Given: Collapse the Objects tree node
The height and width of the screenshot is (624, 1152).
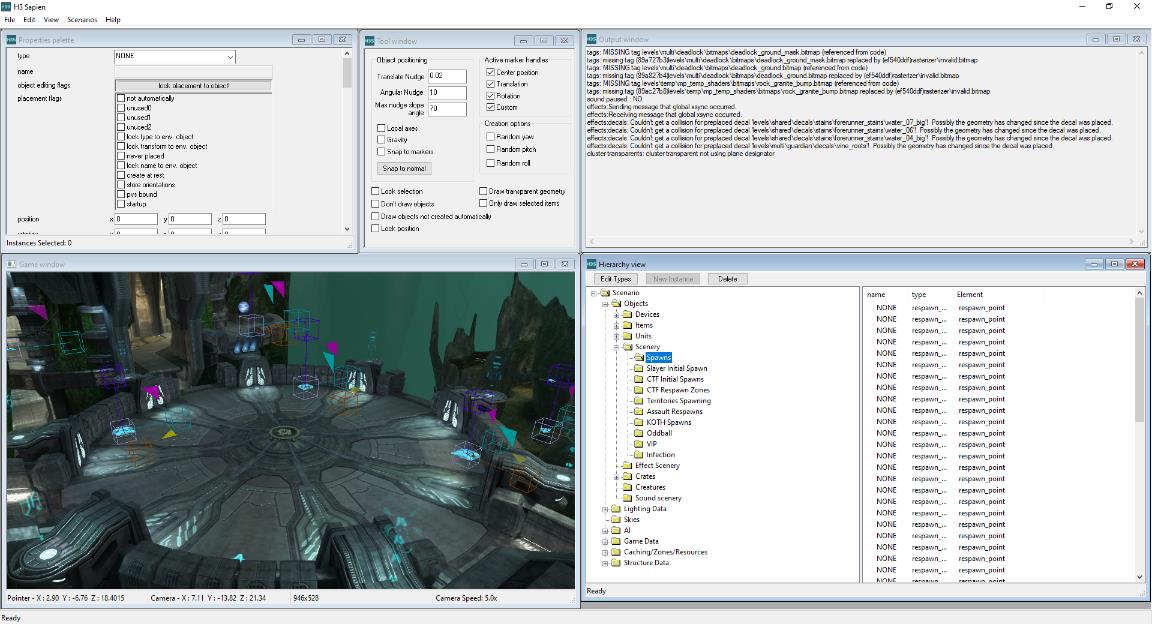Looking at the screenshot, I should tap(605, 304).
